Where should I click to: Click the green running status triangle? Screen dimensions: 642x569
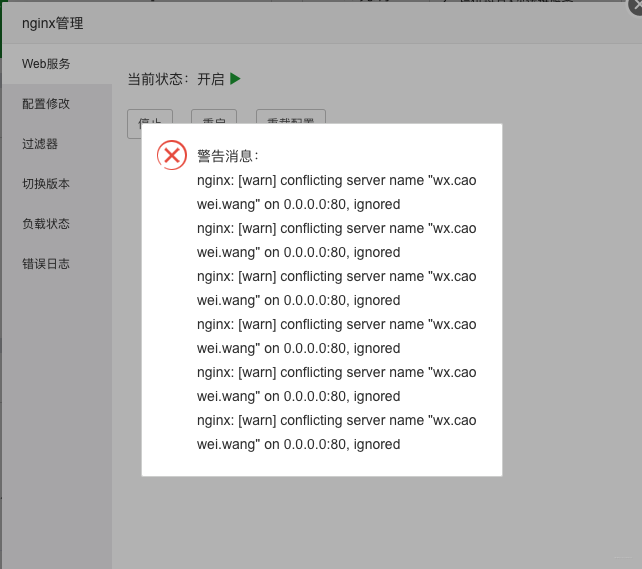coord(235,79)
